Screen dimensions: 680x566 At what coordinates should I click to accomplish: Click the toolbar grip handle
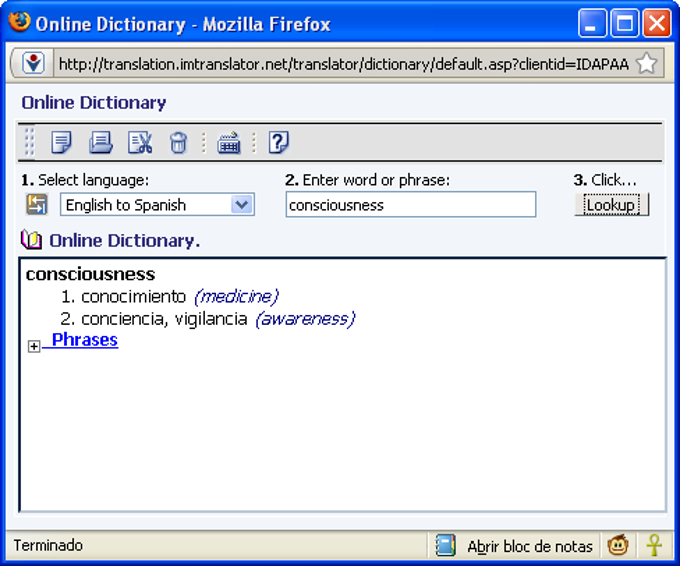coord(29,142)
